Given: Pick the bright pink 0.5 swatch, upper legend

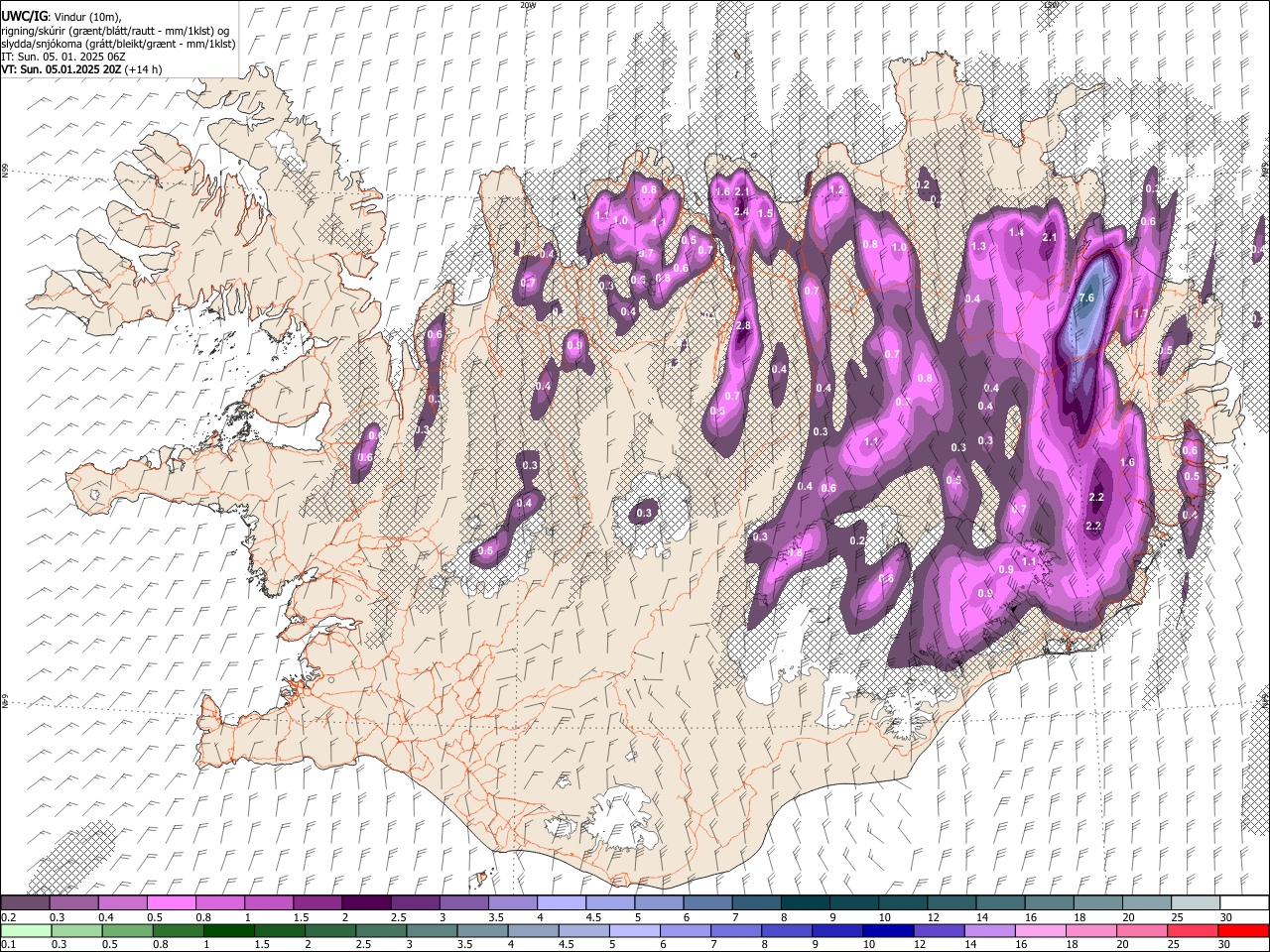Looking at the screenshot, I should point(172,902).
